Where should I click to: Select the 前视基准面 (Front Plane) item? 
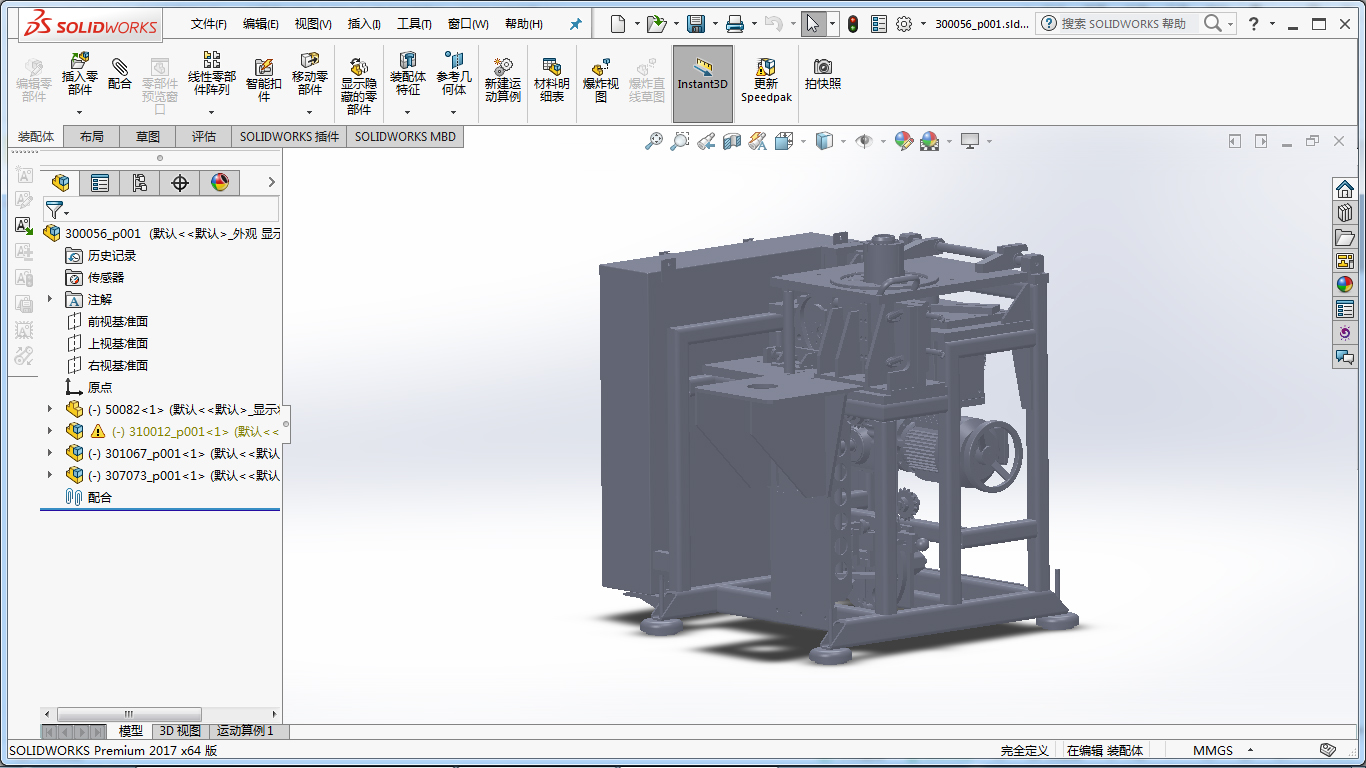117,321
